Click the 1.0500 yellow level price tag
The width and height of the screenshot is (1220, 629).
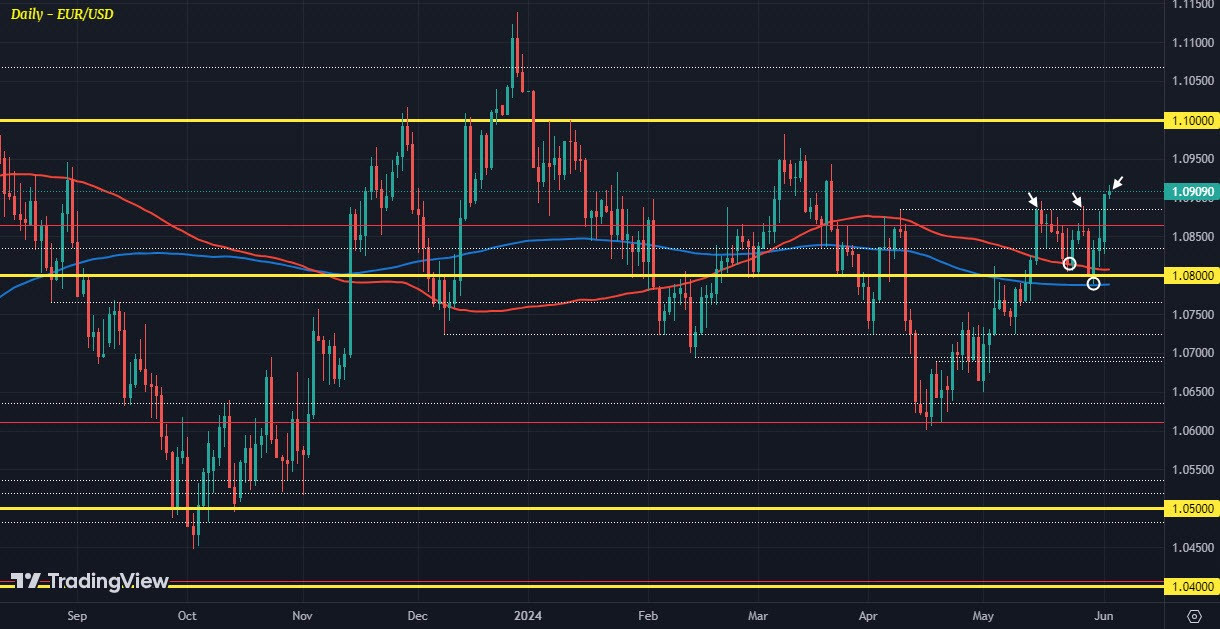tap(1192, 508)
